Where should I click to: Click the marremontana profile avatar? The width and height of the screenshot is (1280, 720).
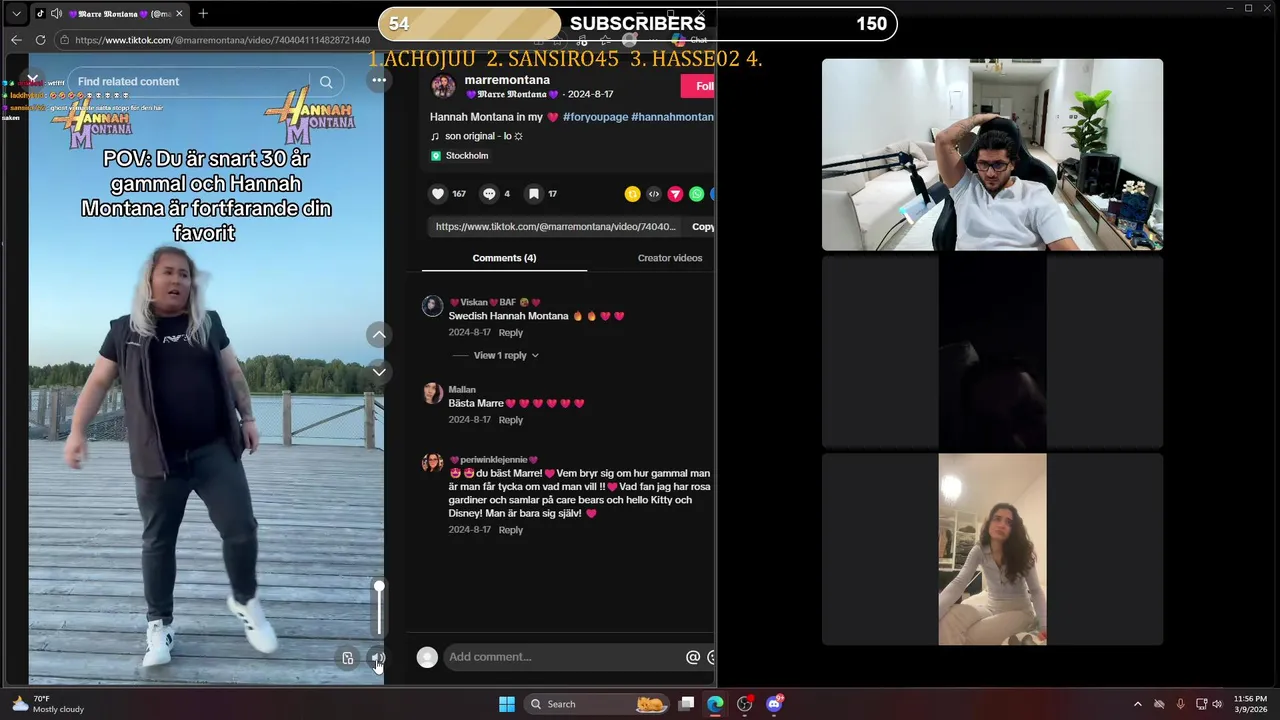coord(443,86)
